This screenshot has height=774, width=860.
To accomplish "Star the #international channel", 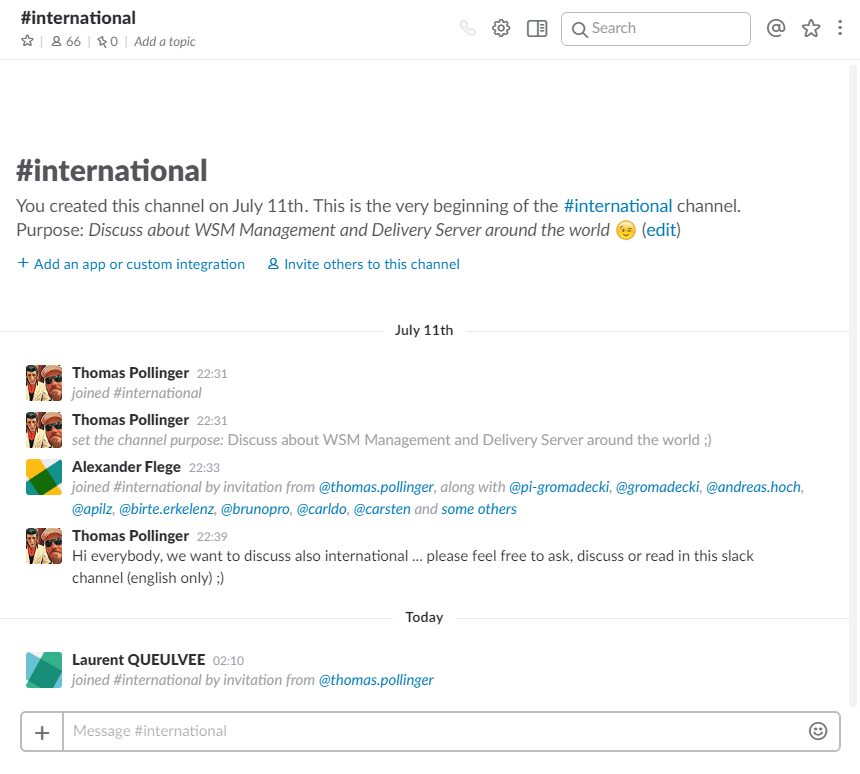I will tap(27, 41).
